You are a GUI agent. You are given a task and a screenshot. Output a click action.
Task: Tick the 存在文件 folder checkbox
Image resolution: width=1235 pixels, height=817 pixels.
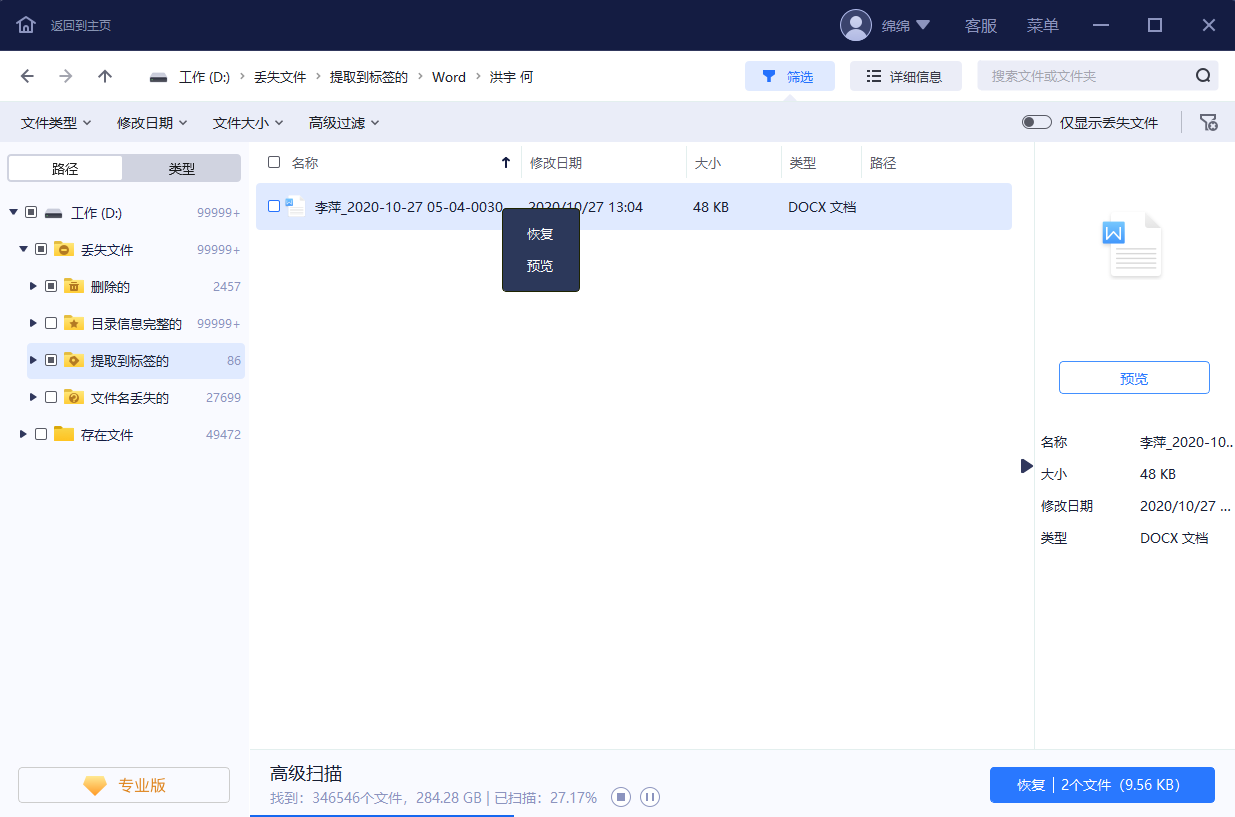click(41, 434)
